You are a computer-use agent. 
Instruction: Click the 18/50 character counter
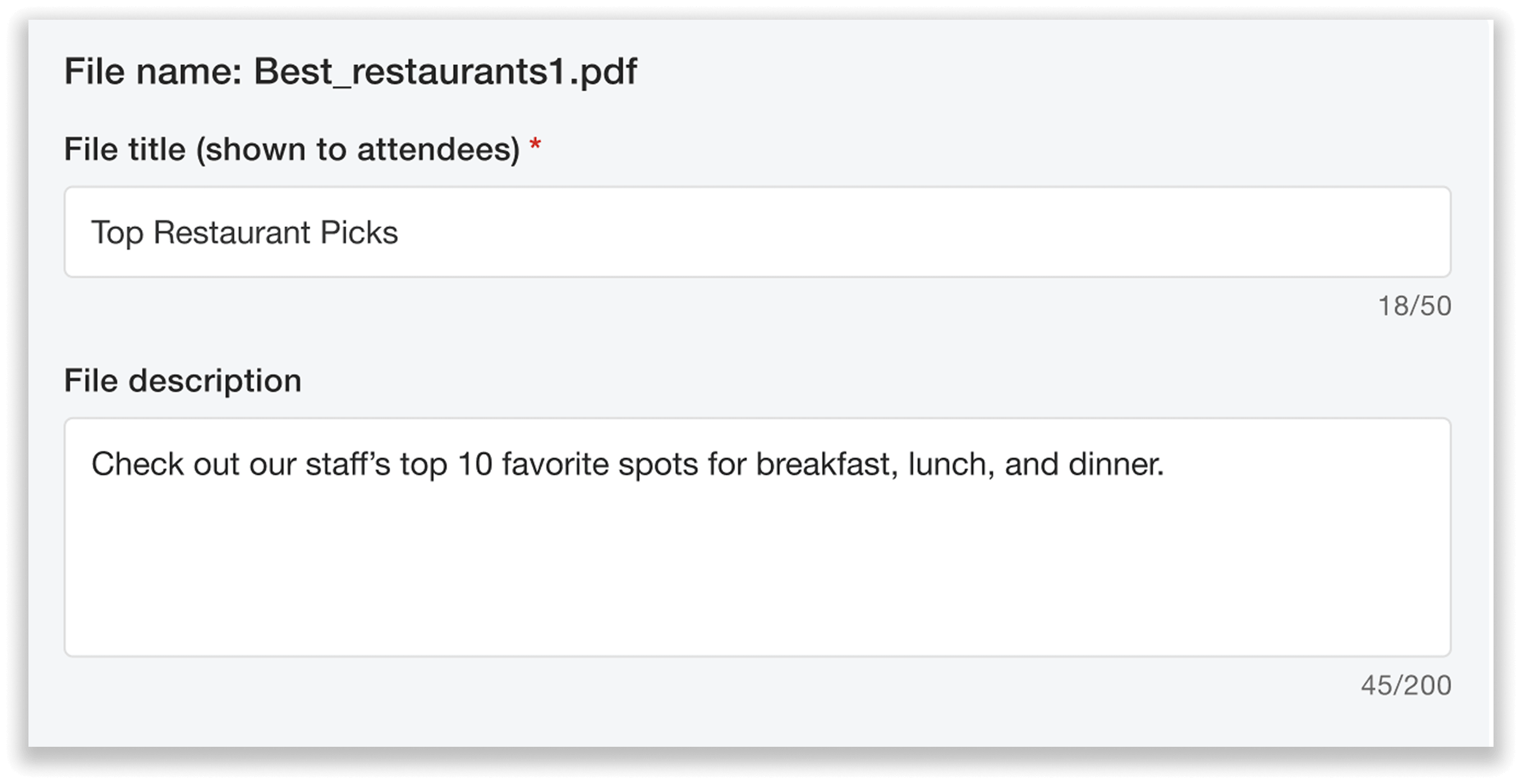(1414, 306)
